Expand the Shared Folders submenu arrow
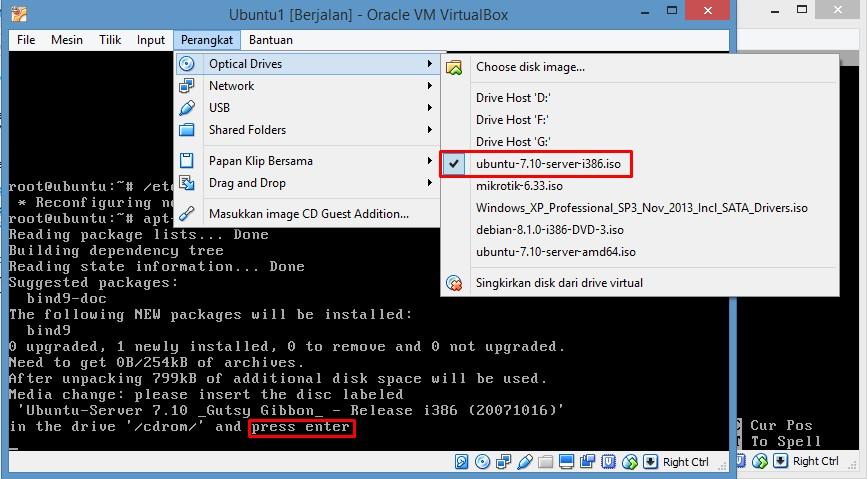The height and width of the screenshot is (479, 867). click(430, 130)
